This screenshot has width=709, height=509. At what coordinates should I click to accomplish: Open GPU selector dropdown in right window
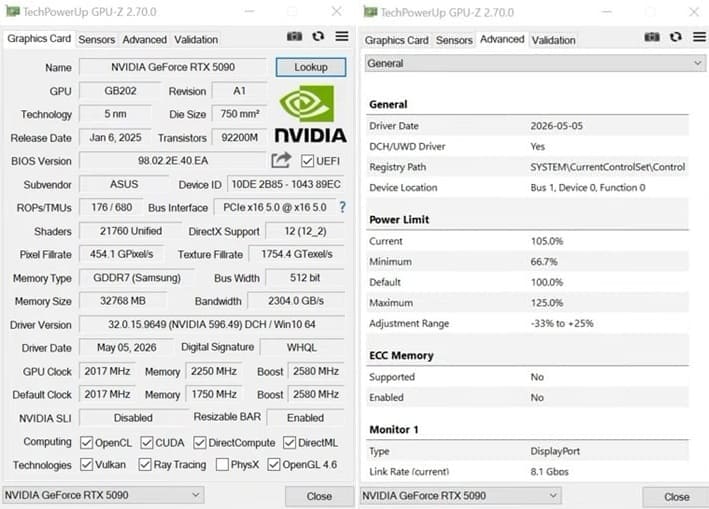pos(460,495)
